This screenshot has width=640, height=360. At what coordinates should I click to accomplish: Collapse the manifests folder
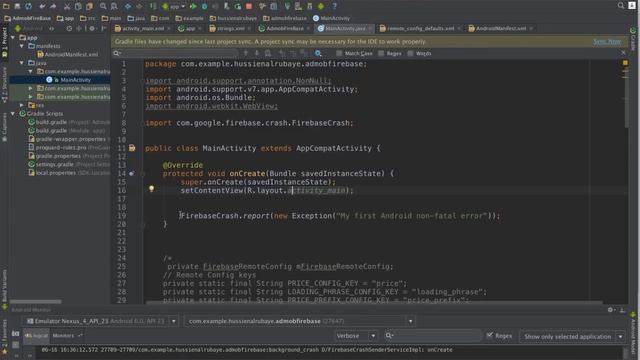tap(22, 46)
